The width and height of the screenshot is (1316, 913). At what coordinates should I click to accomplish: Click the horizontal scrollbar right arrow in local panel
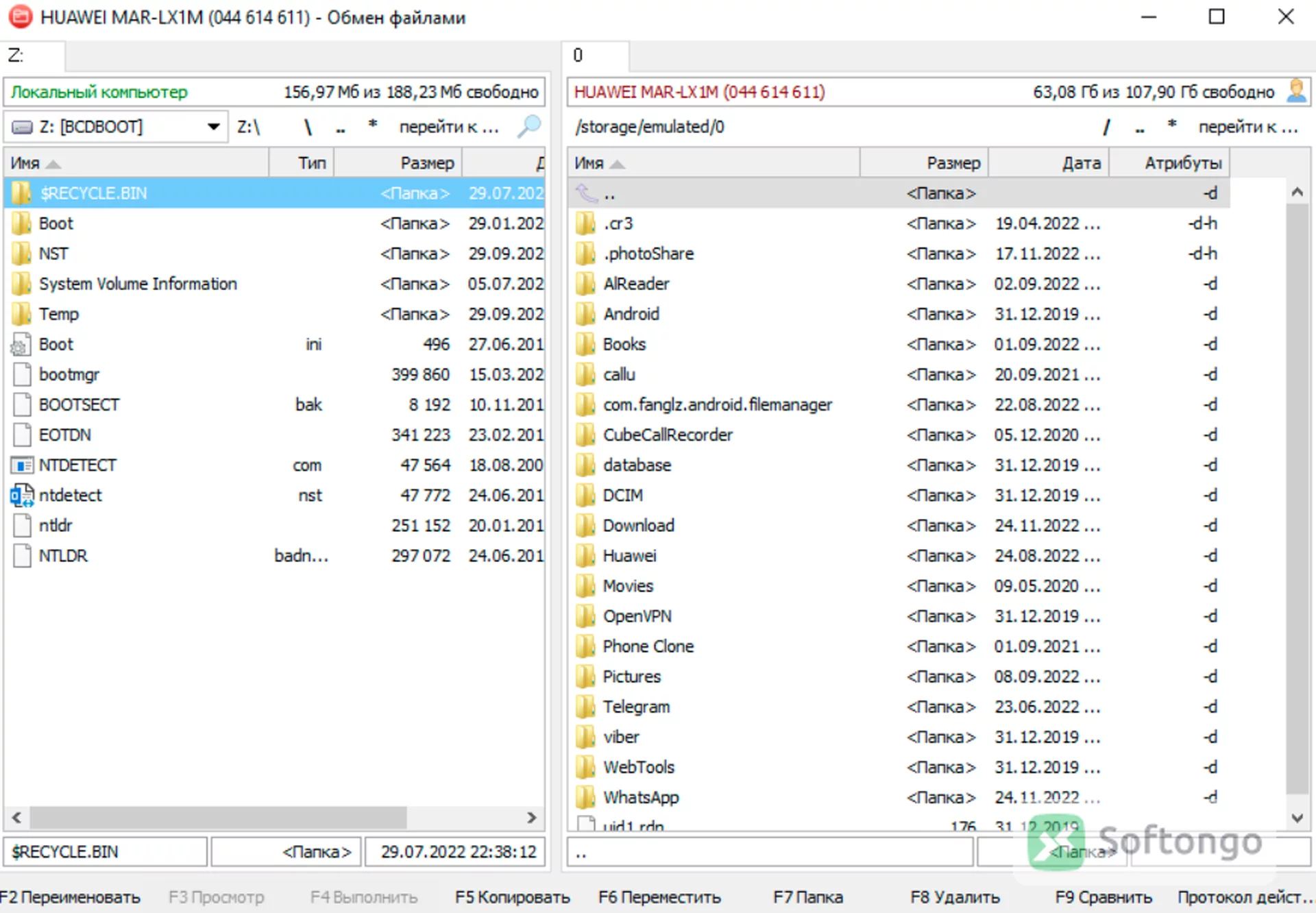[x=531, y=817]
